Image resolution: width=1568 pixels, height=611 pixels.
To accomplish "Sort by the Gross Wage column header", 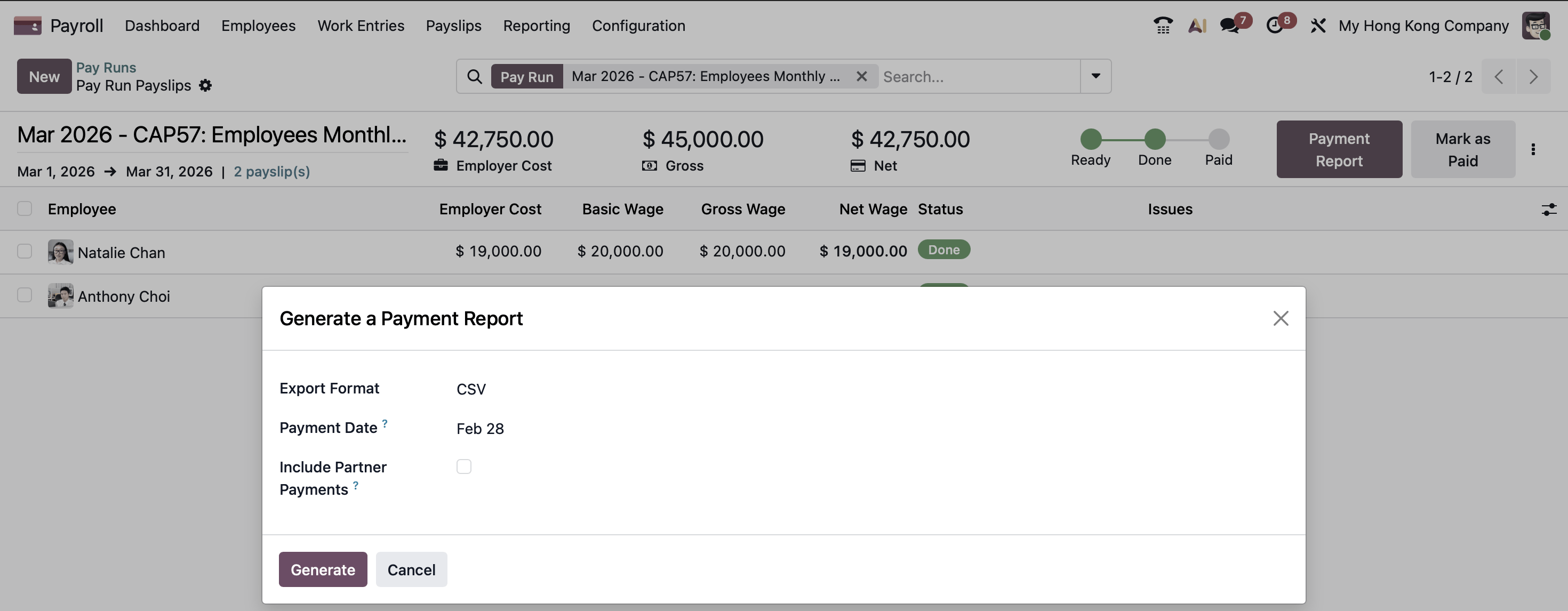I will point(742,209).
